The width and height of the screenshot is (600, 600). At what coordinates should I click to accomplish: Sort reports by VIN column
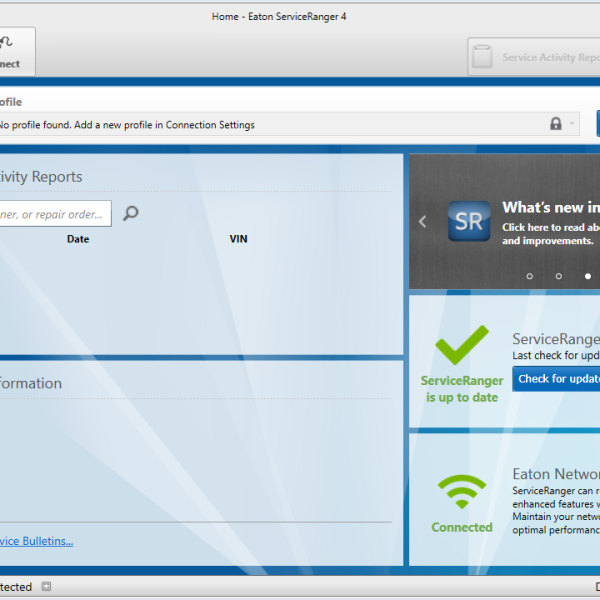[238, 239]
